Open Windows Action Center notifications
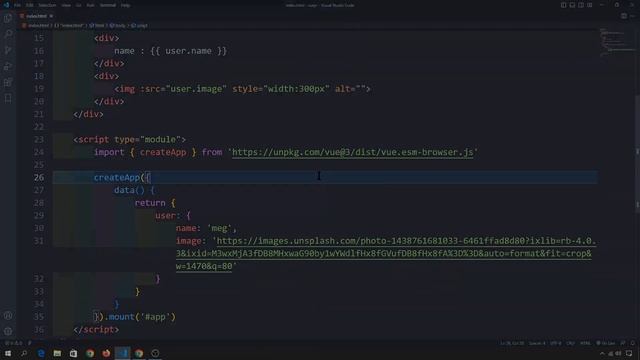Screen dimensions: 640x360 (x=629, y=353)
